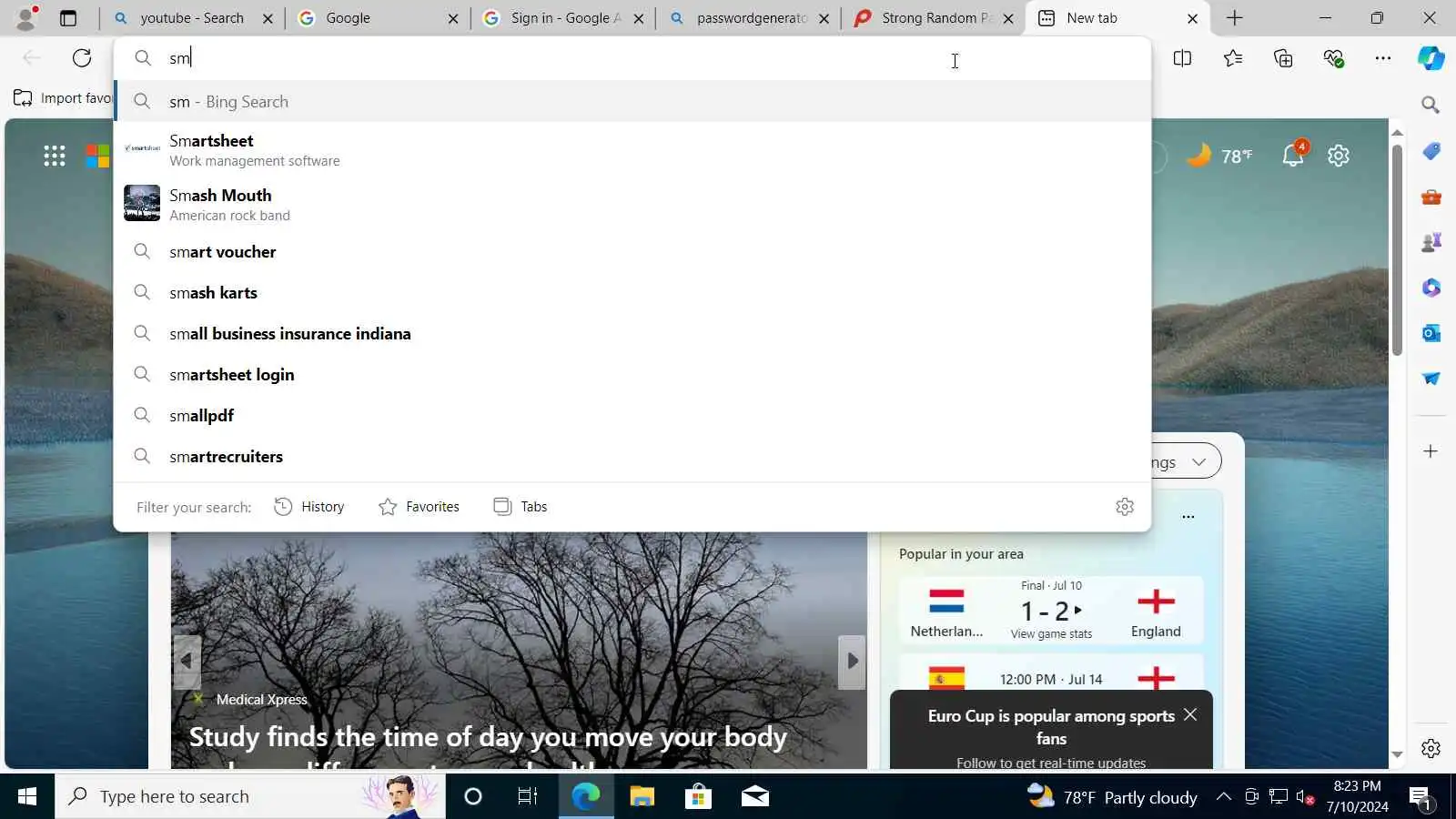Open View game stats link
The width and height of the screenshot is (1456, 819).
1051,634
